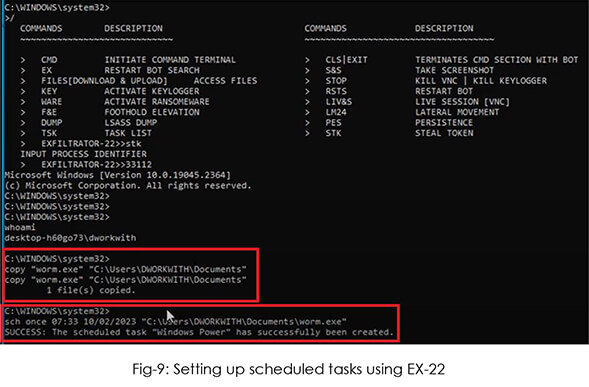The height and width of the screenshot is (387, 589).
Task: Click the whoami command line
Action: [x=20, y=227]
